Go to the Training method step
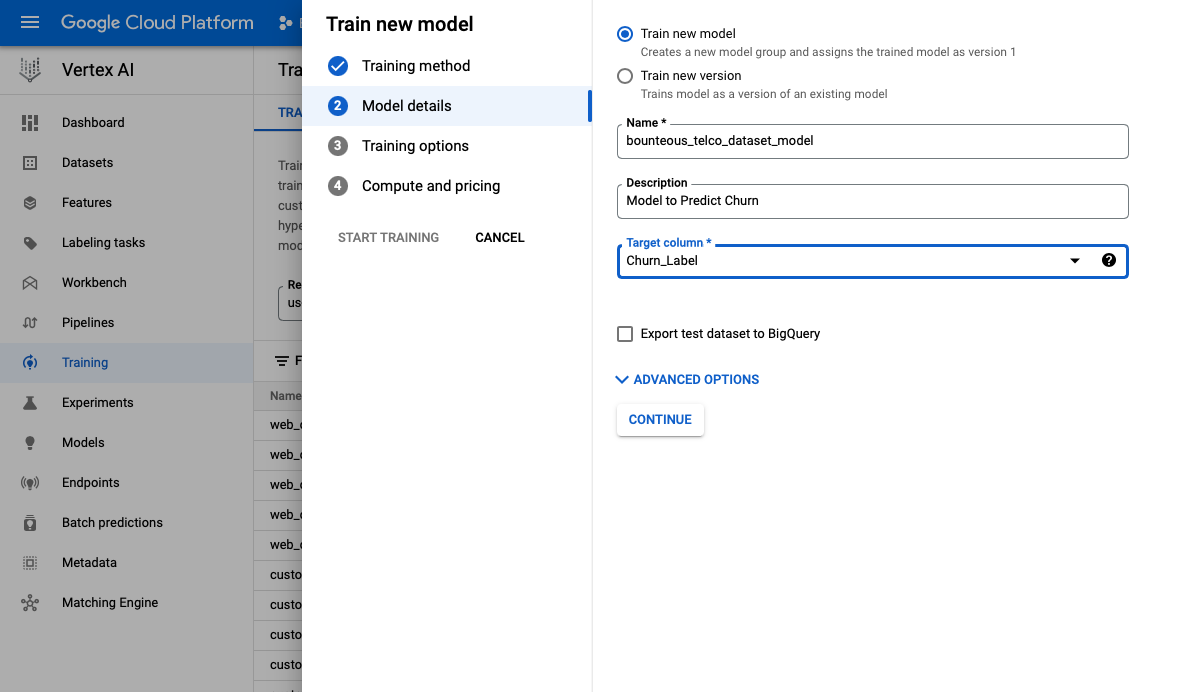The width and height of the screenshot is (1182, 692). click(446, 66)
